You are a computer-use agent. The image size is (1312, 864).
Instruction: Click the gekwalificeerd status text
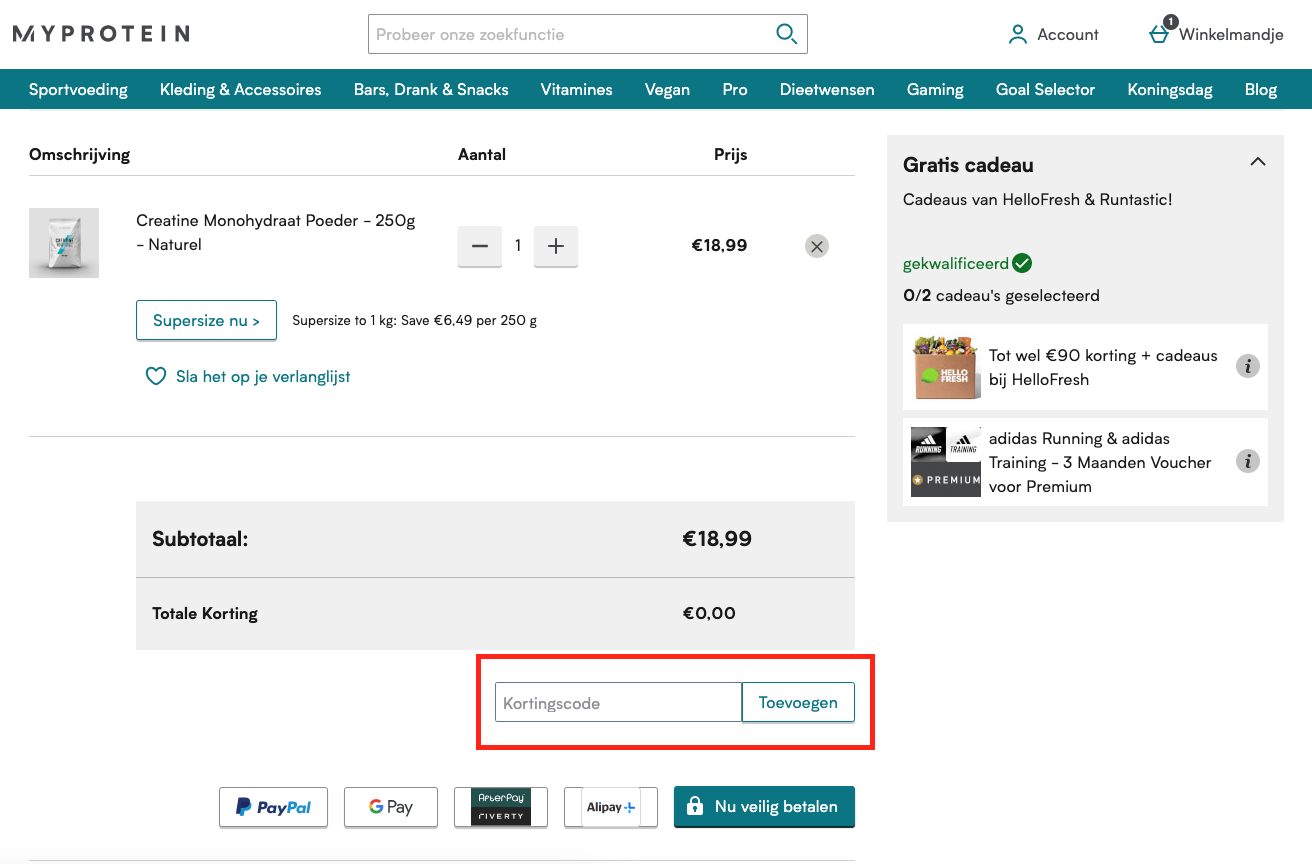[956, 264]
